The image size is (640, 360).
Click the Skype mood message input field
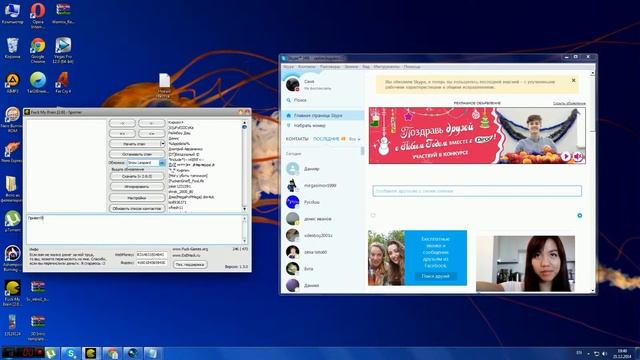click(x=477, y=191)
